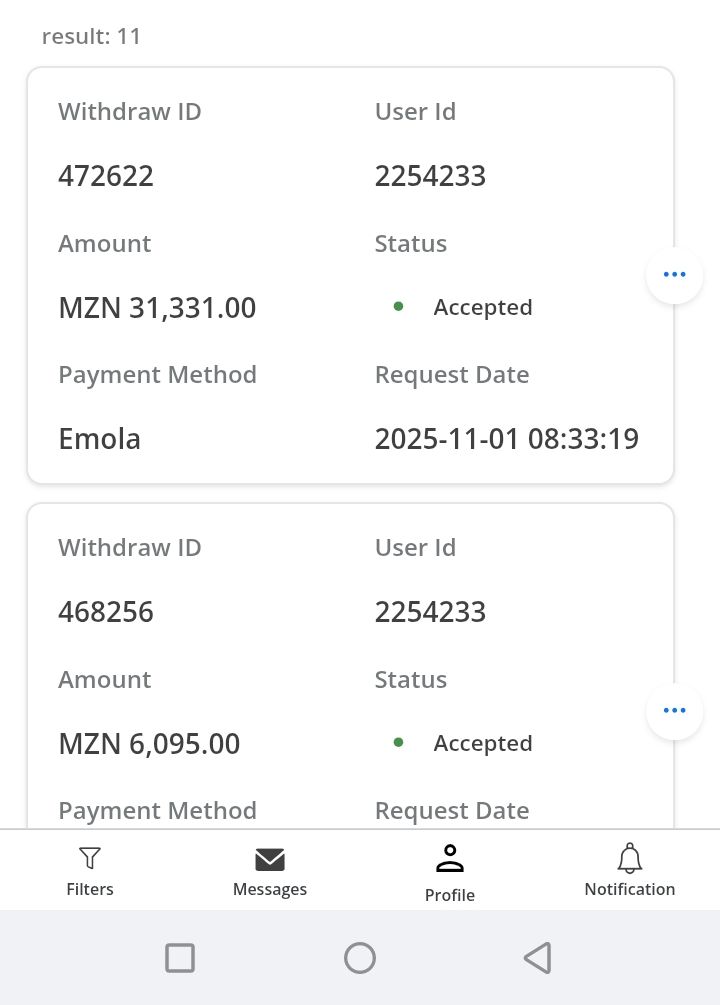The image size is (720, 1005).
Task: Open three-dot menu for withdraw 468256
Action: [675, 711]
